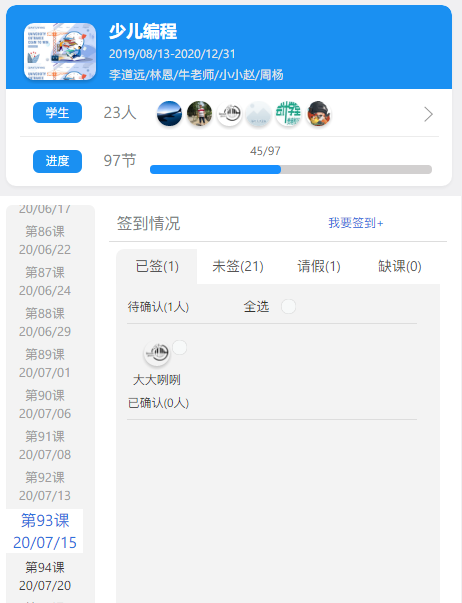
Task: Select lesson 第94课 20/07/20
Action: [45, 576]
